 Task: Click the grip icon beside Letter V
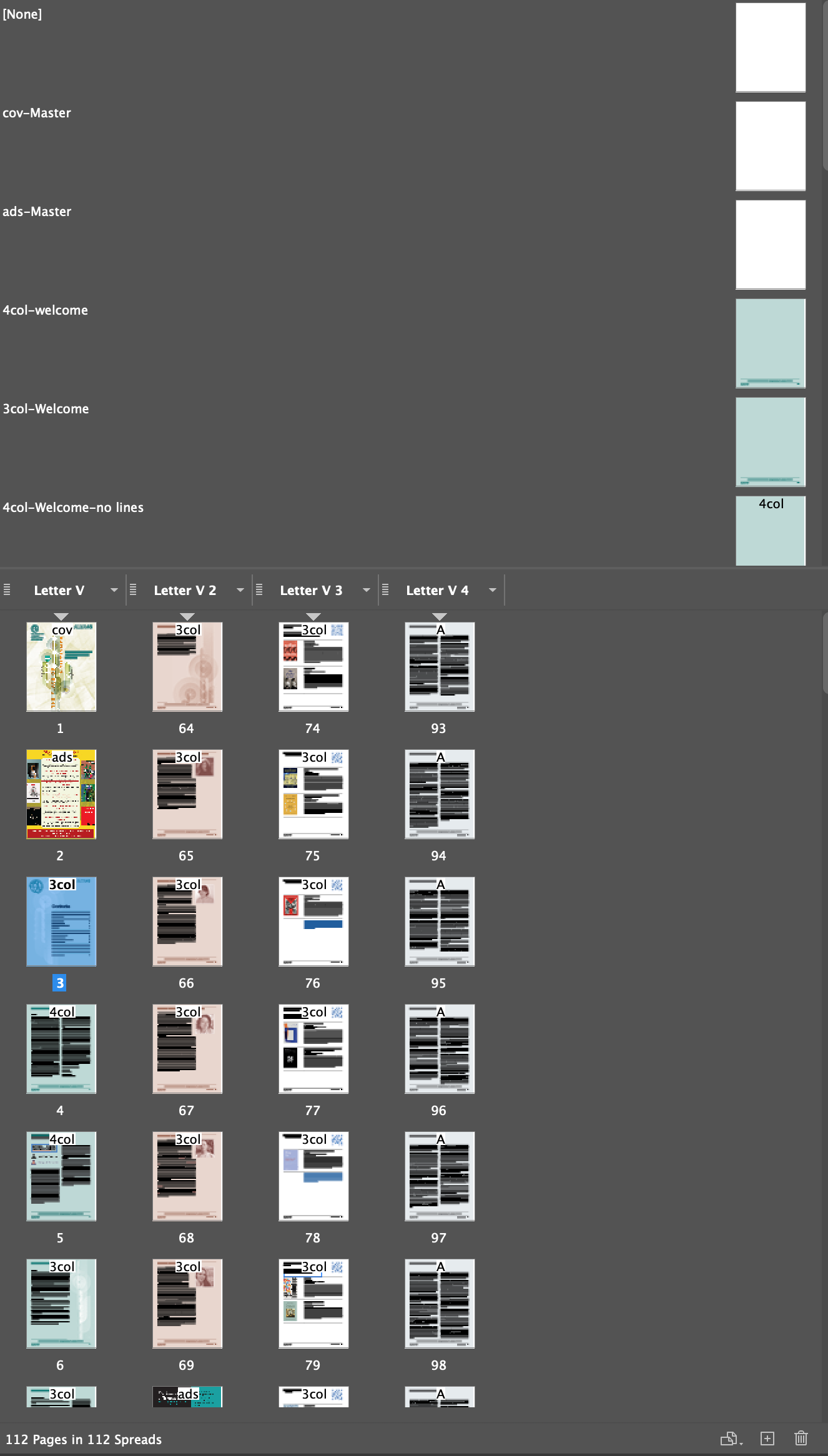click(7, 589)
